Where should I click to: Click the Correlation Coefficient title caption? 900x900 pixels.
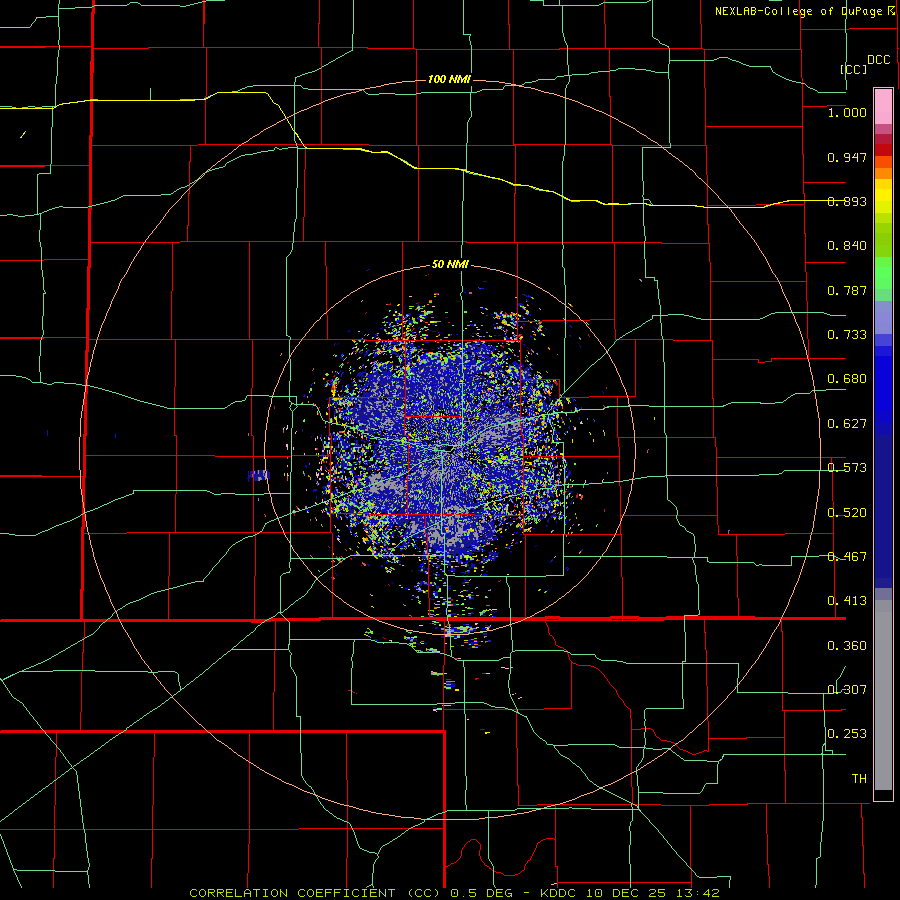coord(454,893)
